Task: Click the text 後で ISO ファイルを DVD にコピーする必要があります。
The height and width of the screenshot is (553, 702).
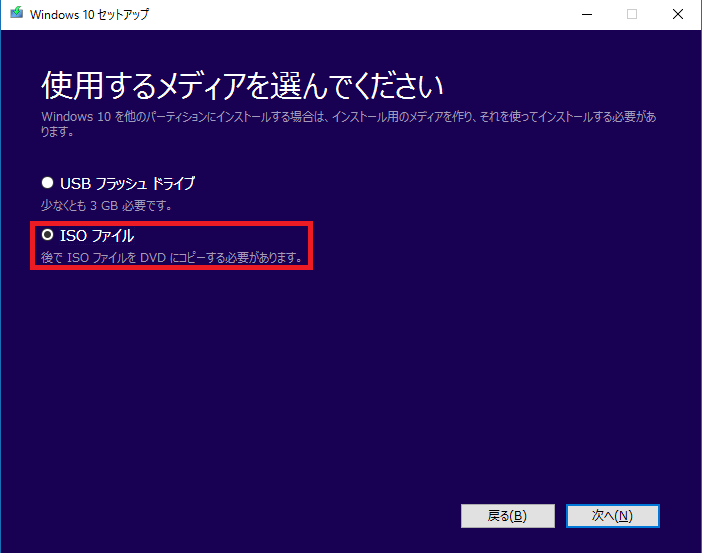Action: (172, 257)
